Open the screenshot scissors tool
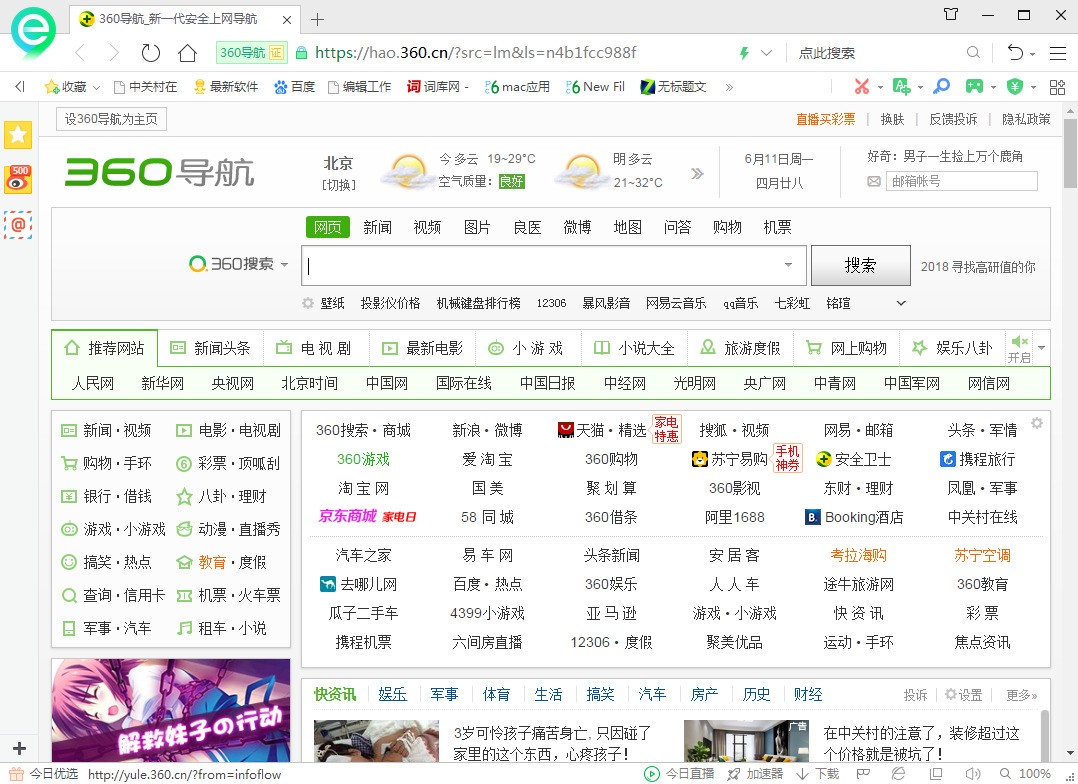1078x784 pixels. (x=862, y=87)
